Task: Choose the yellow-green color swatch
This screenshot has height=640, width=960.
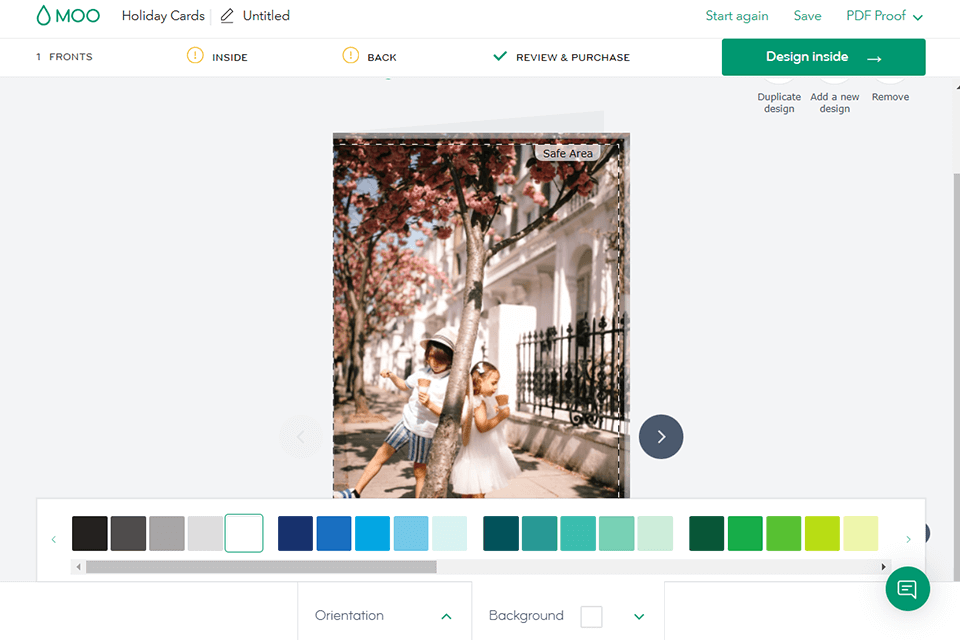Action: 822,533
